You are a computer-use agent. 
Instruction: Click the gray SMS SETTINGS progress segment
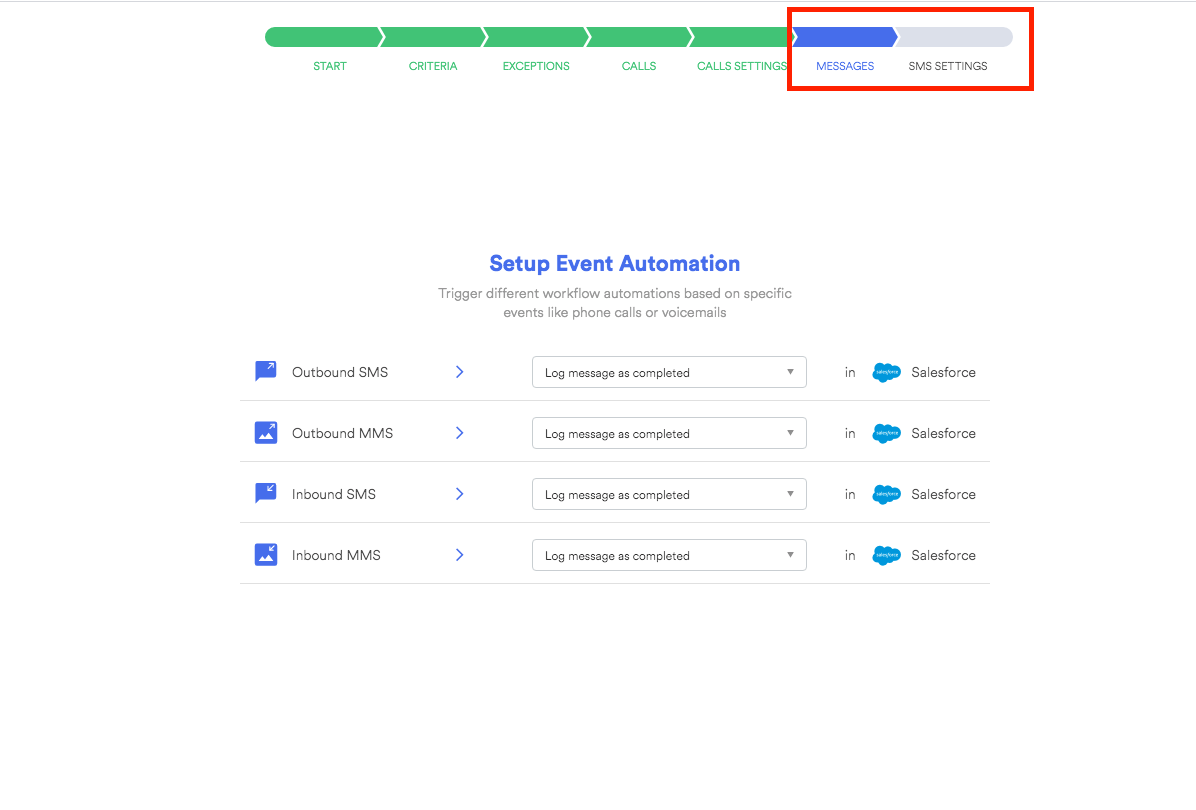[x=953, y=37]
